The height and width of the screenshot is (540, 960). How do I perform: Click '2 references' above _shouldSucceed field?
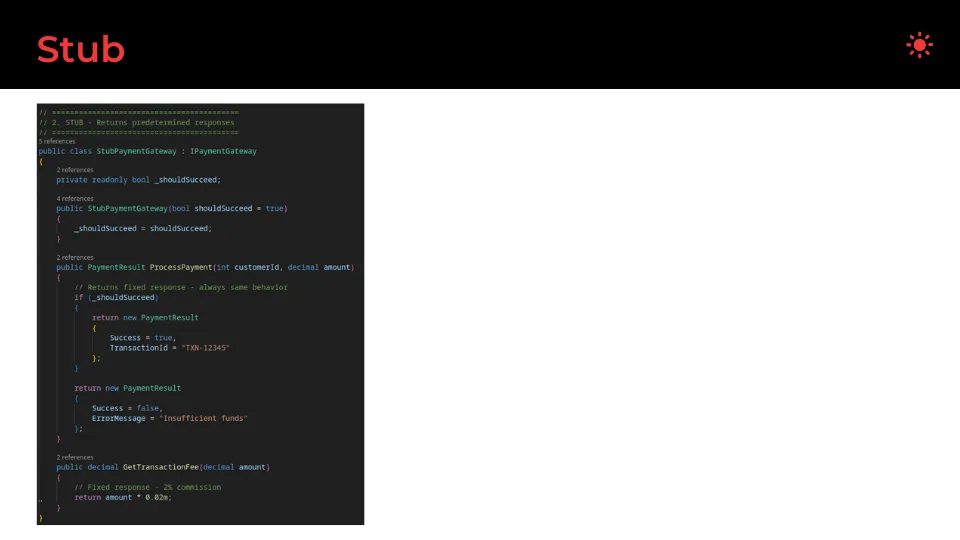pyautogui.click(x=75, y=170)
